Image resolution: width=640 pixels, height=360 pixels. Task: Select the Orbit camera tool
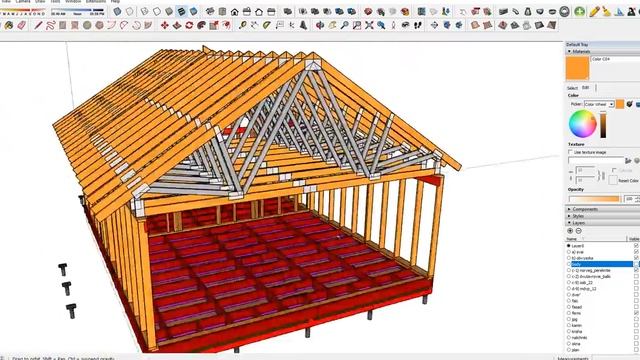click(320, 25)
